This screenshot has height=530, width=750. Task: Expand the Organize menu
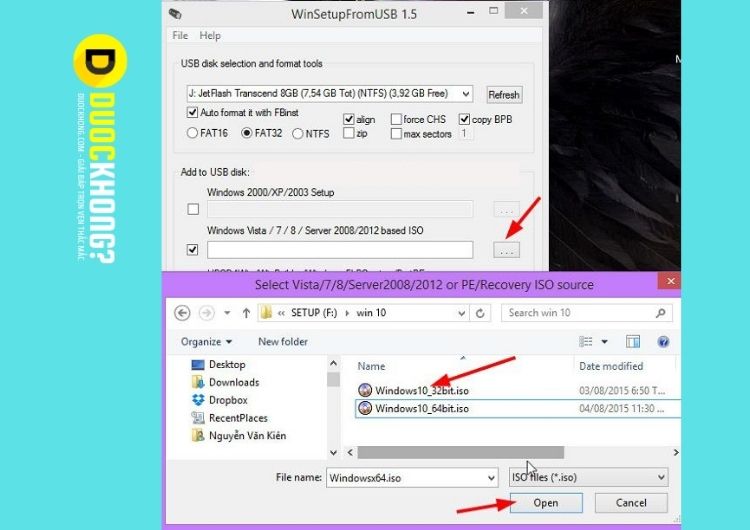(x=206, y=342)
